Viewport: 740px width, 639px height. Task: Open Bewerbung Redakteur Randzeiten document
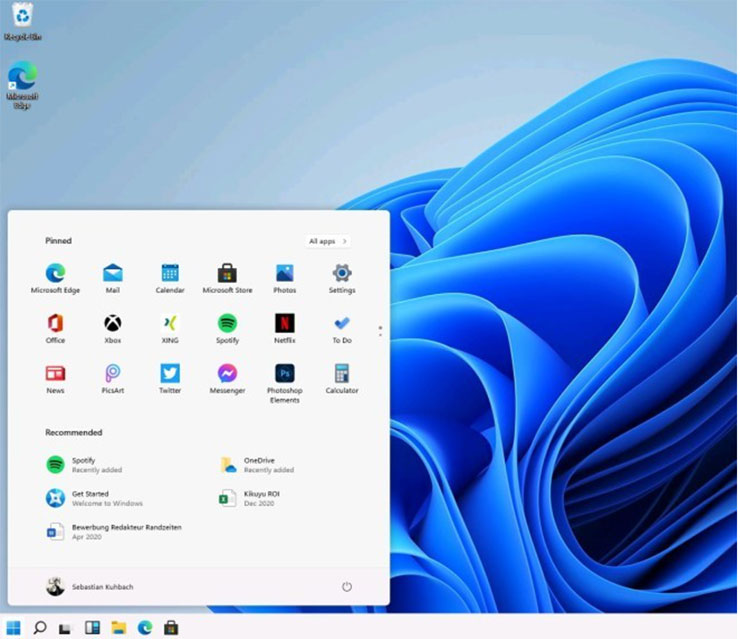114,532
